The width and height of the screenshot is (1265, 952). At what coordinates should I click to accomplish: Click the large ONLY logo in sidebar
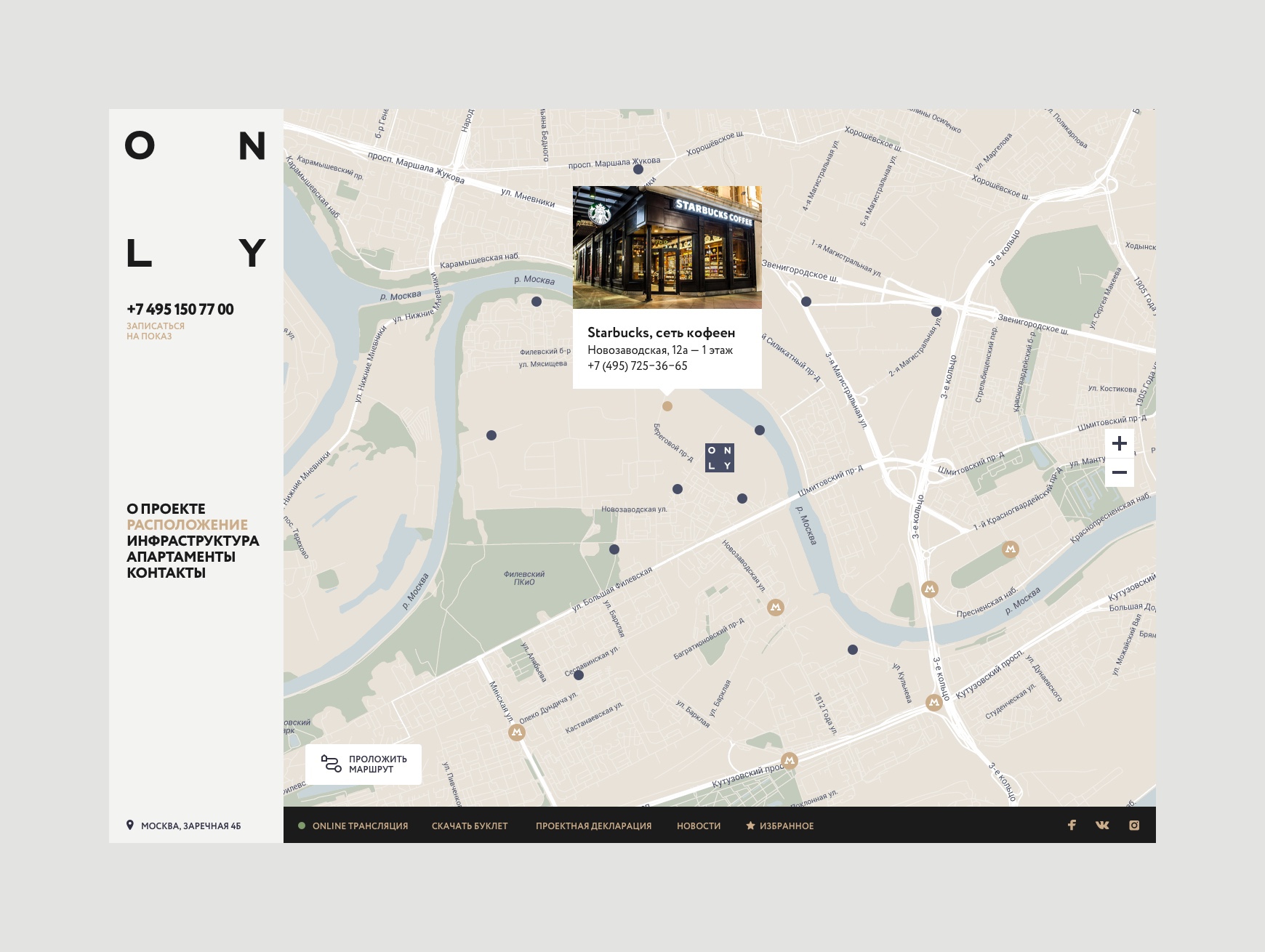coord(196,199)
